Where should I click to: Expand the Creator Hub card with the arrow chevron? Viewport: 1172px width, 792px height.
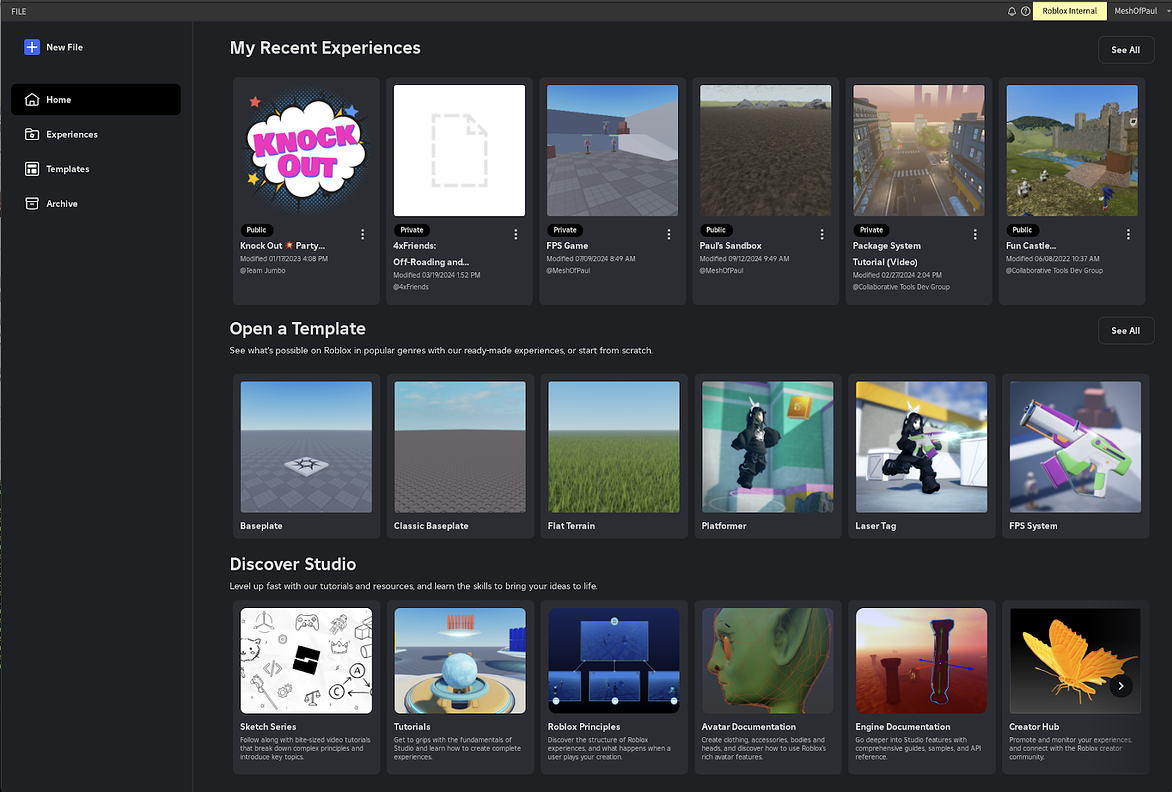pos(1120,686)
